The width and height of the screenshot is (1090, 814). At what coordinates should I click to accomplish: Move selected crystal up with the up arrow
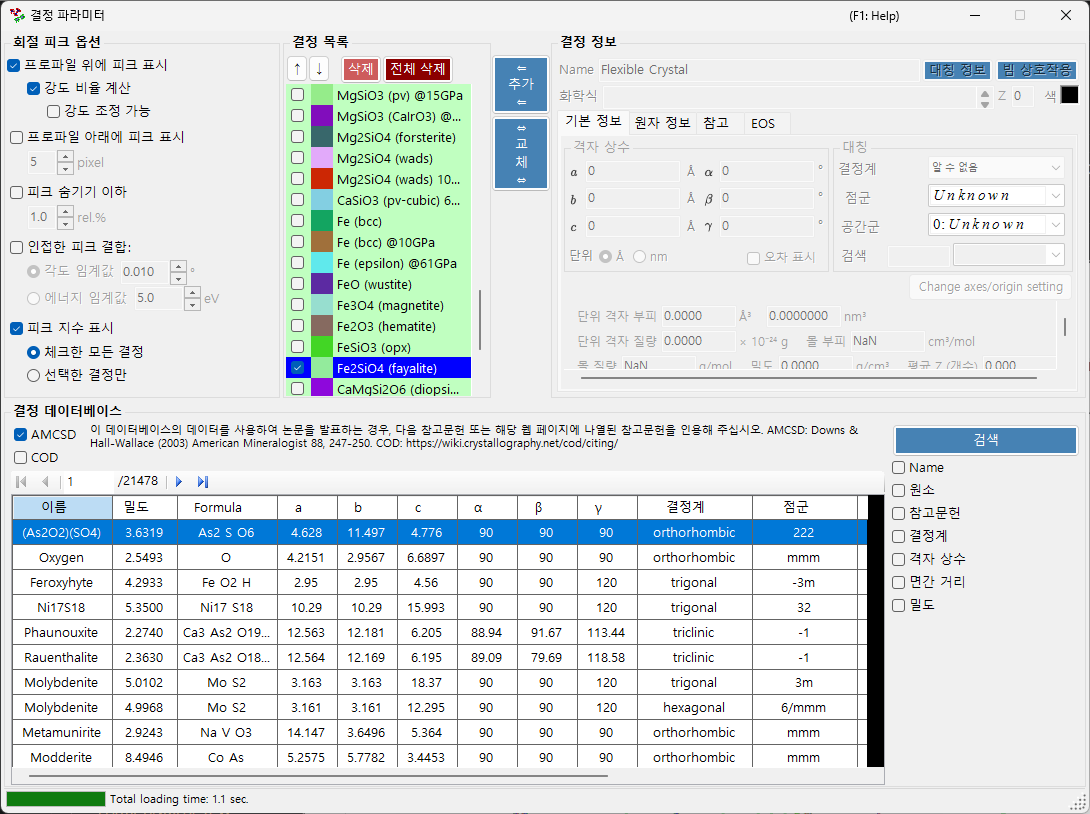(297, 69)
